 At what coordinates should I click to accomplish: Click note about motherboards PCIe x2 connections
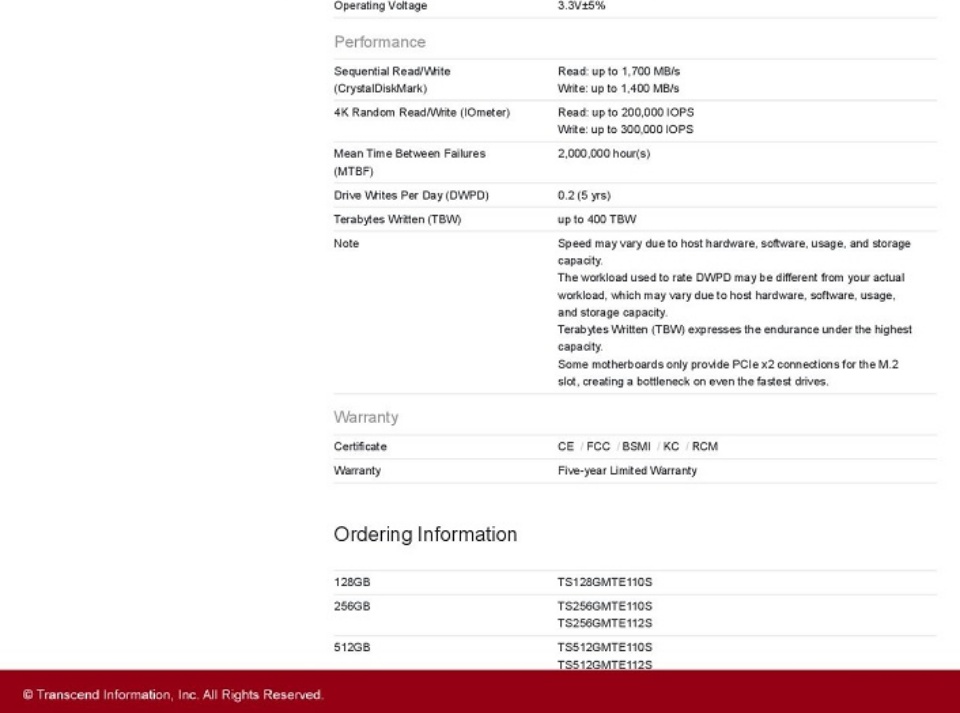(728, 373)
